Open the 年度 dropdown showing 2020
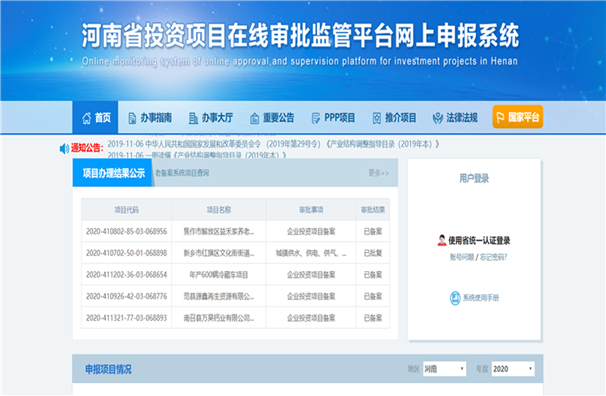The image size is (606, 396). (513, 369)
